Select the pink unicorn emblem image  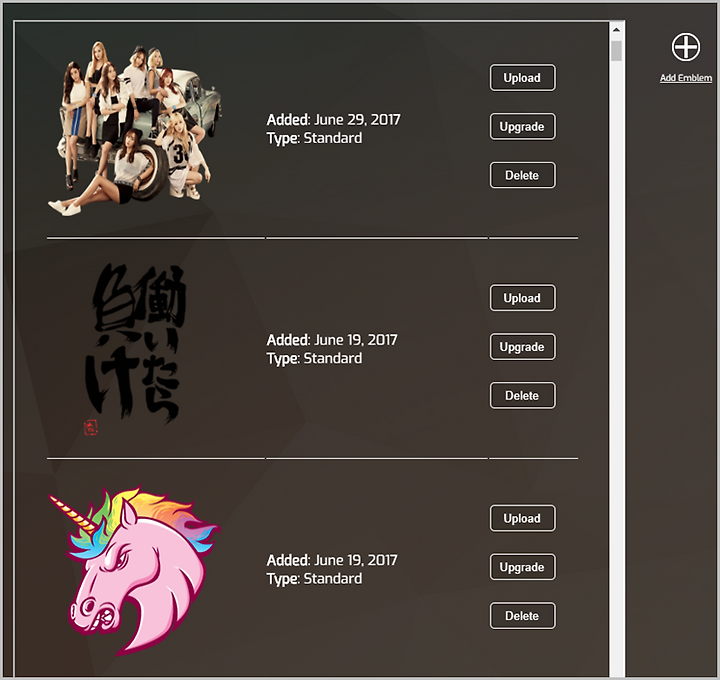[135, 570]
